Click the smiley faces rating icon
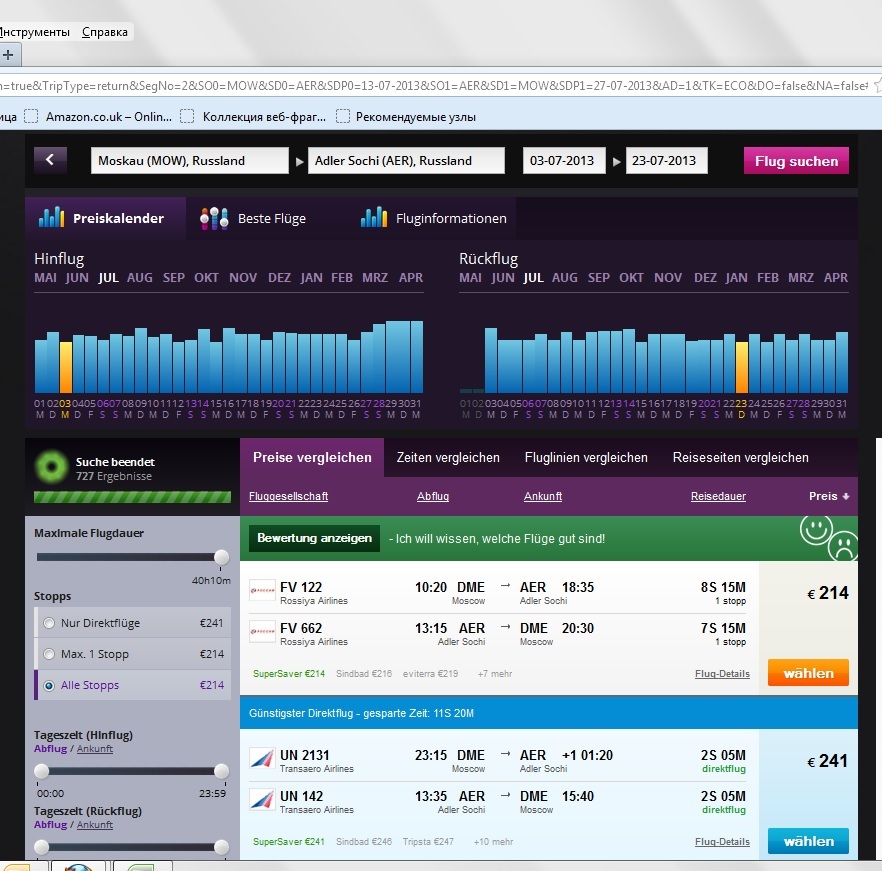The height and width of the screenshot is (871, 882). [829, 537]
